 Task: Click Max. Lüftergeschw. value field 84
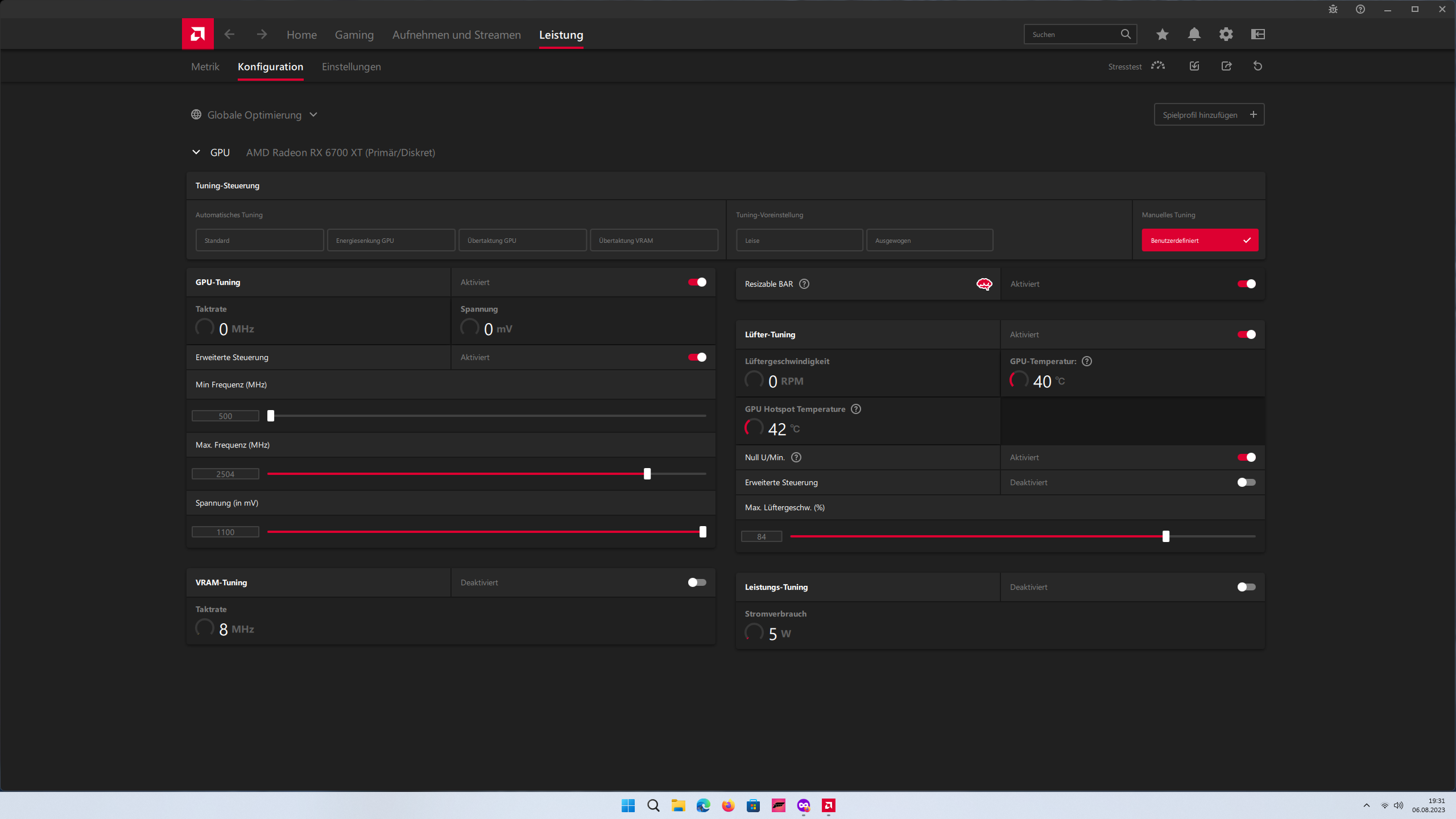[x=762, y=536]
